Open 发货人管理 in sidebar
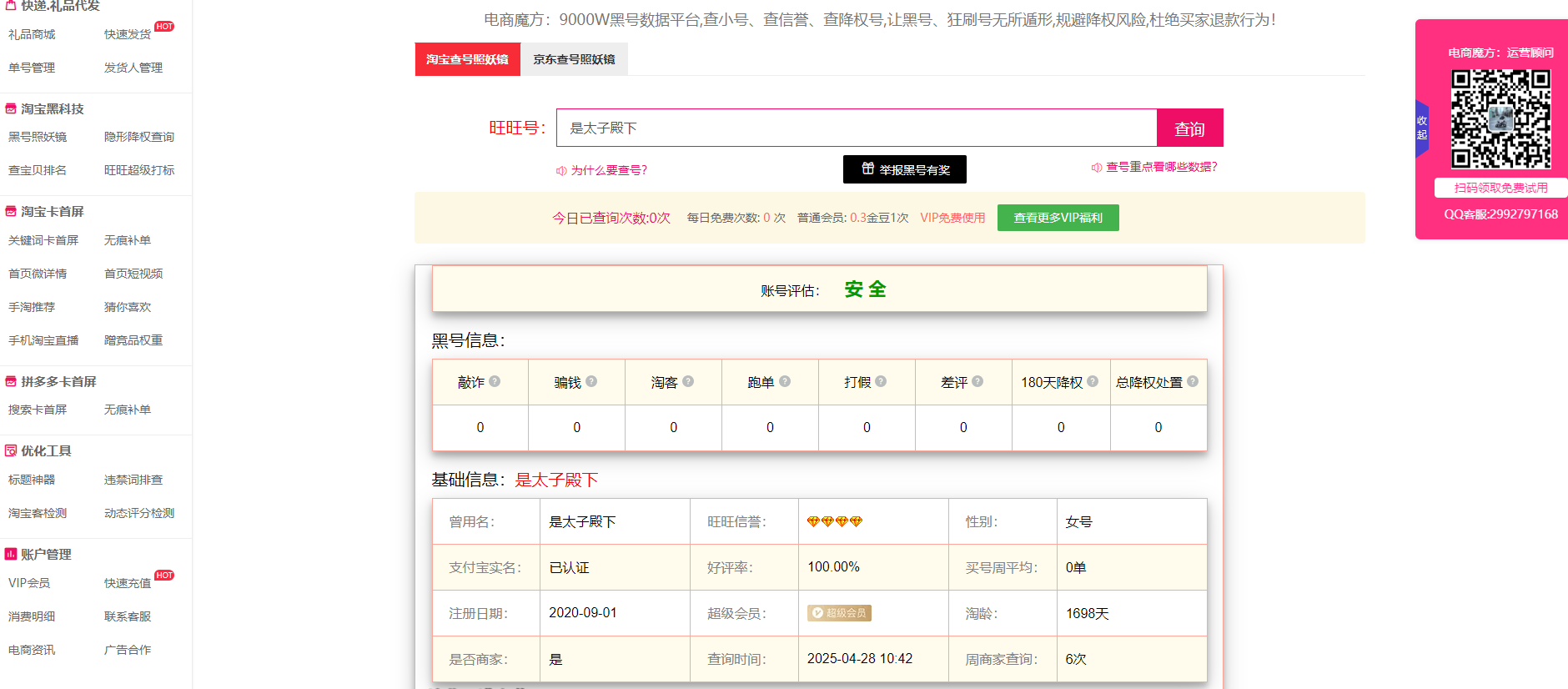The width and height of the screenshot is (1568, 689). click(x=133, y=68)
